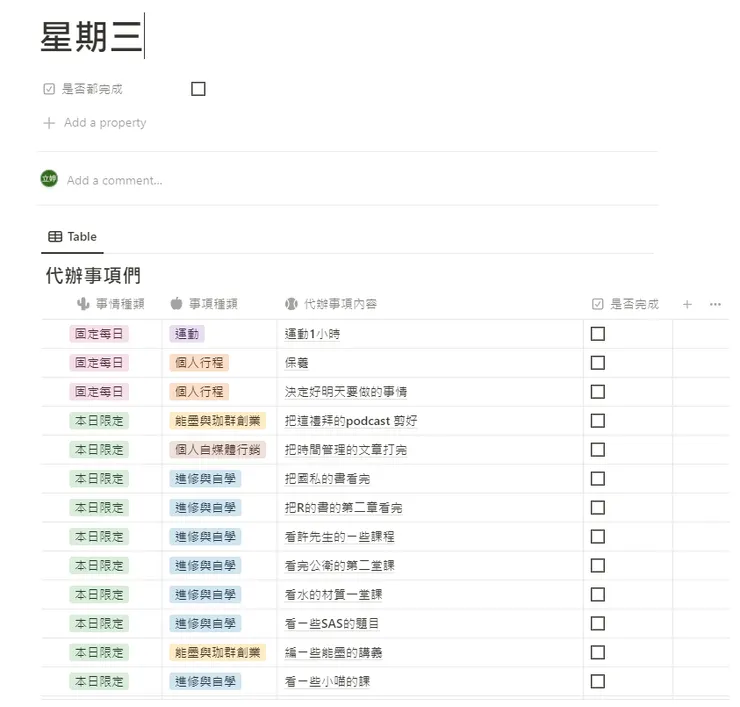Click the checkbox property icon beside 是否都完成

coord(49,89)
